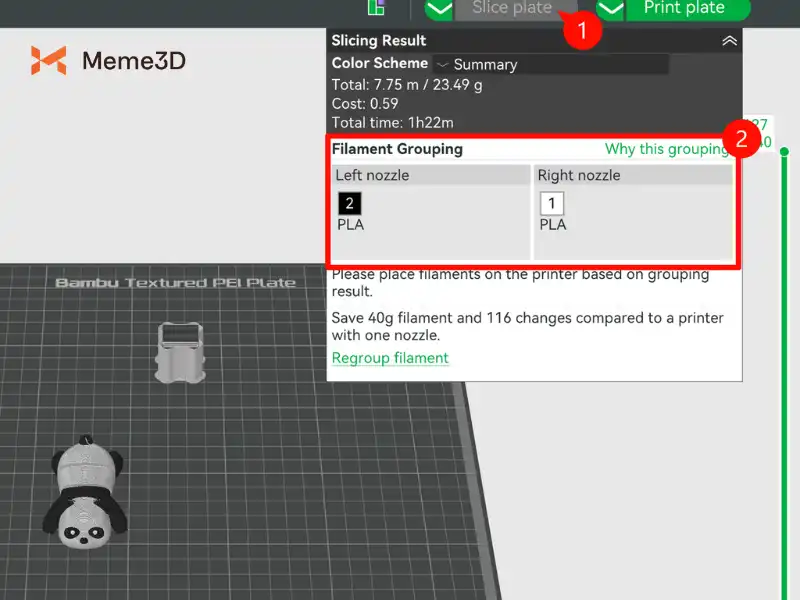Open the dropdown arrow beside Print plate
This screenshot has height=600, width=800.
610,10
